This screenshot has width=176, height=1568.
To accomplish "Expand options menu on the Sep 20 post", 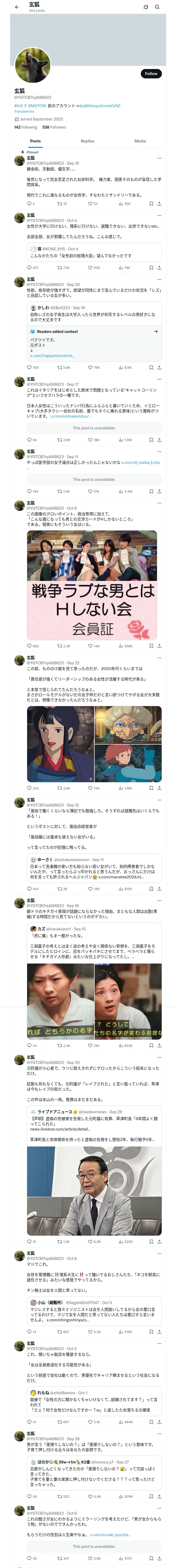I will (x=159, y=279).
